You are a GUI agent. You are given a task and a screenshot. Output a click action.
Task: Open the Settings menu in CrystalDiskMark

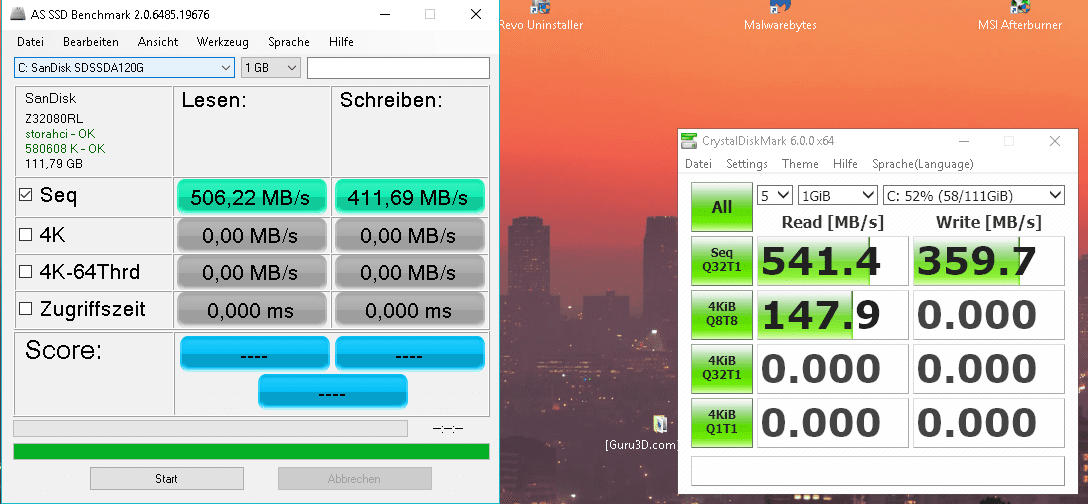(747, 164)
